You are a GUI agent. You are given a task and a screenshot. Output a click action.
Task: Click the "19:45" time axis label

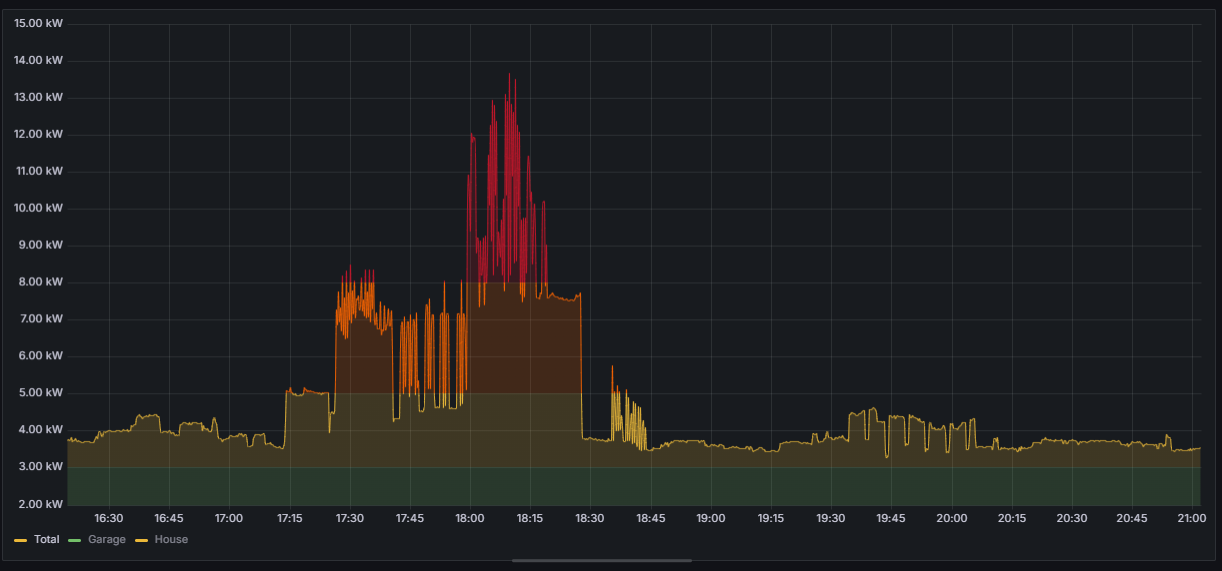(x=891, y=518)
